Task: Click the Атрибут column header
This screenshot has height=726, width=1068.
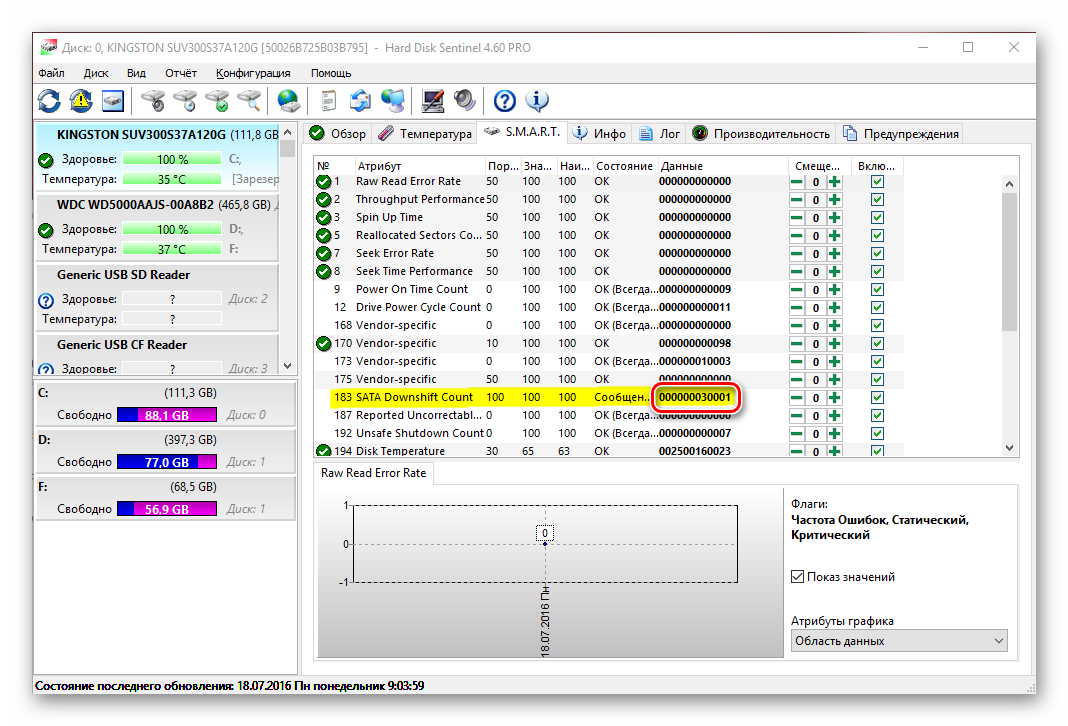Action: (418, 165)
